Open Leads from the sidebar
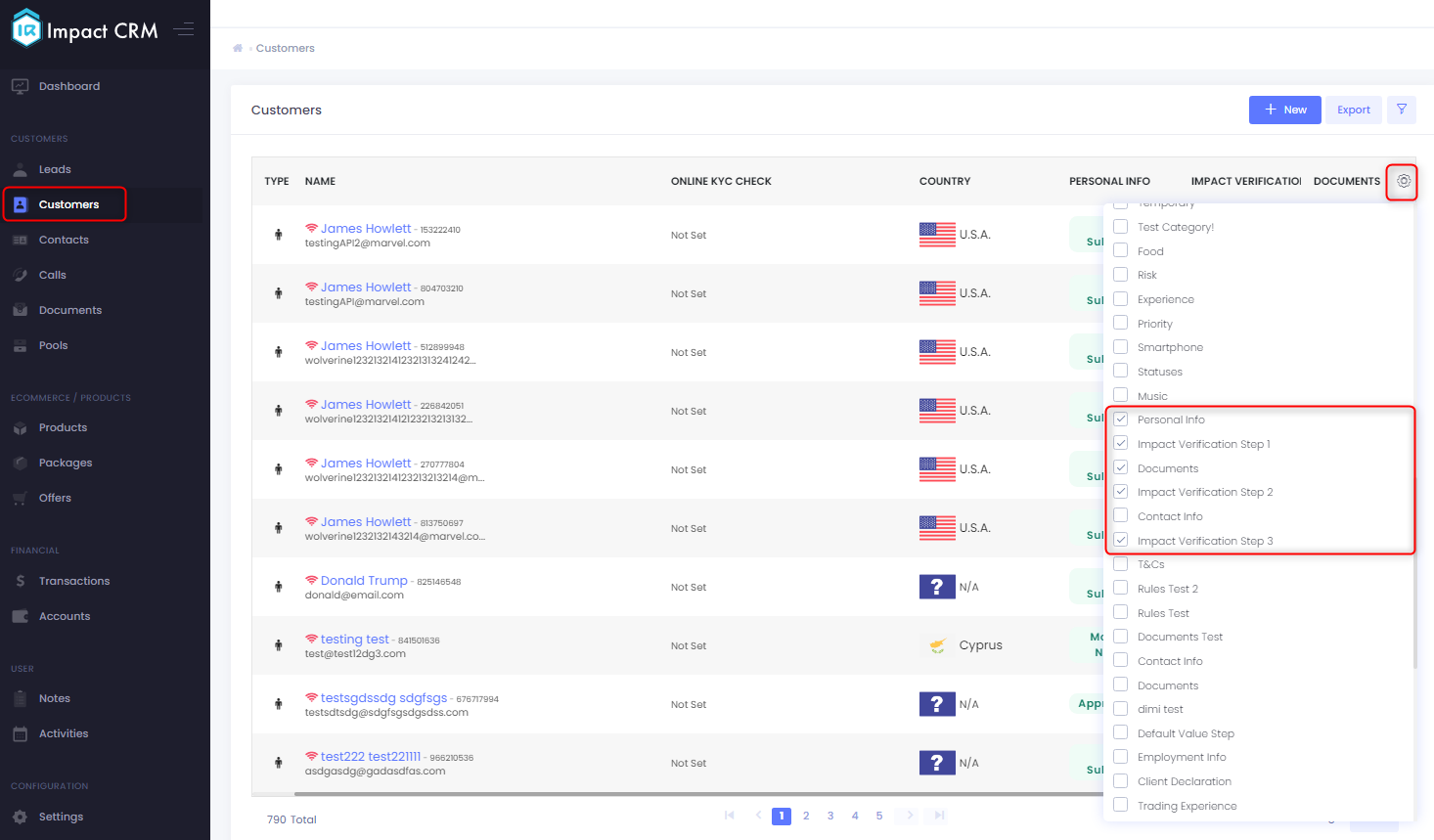The image size is (1434, 840). [55, 169]
